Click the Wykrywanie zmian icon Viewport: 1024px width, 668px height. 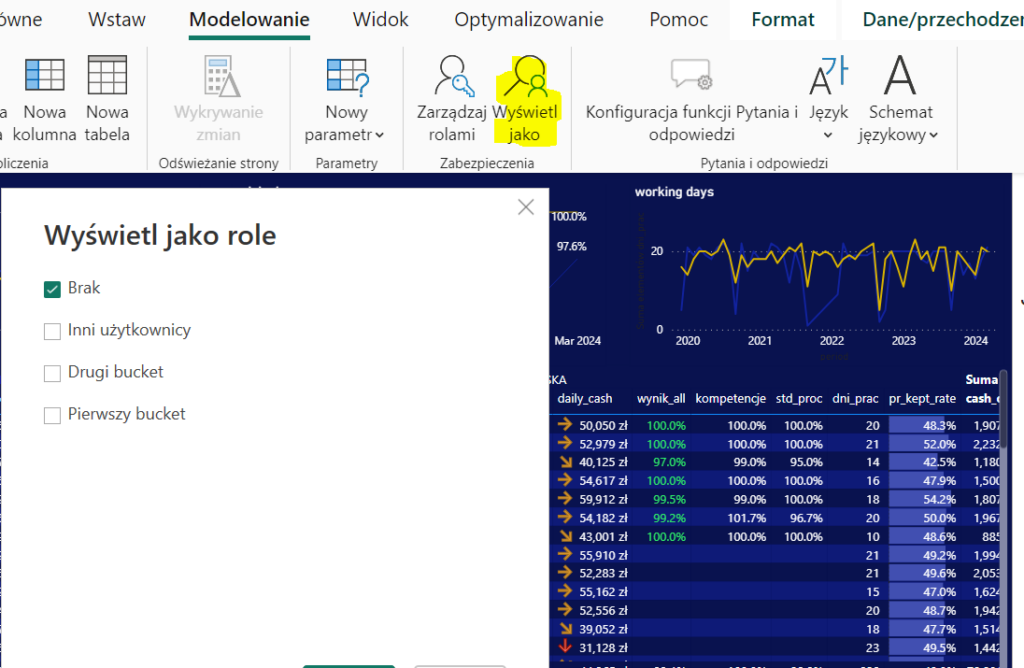tap(218, 76)
